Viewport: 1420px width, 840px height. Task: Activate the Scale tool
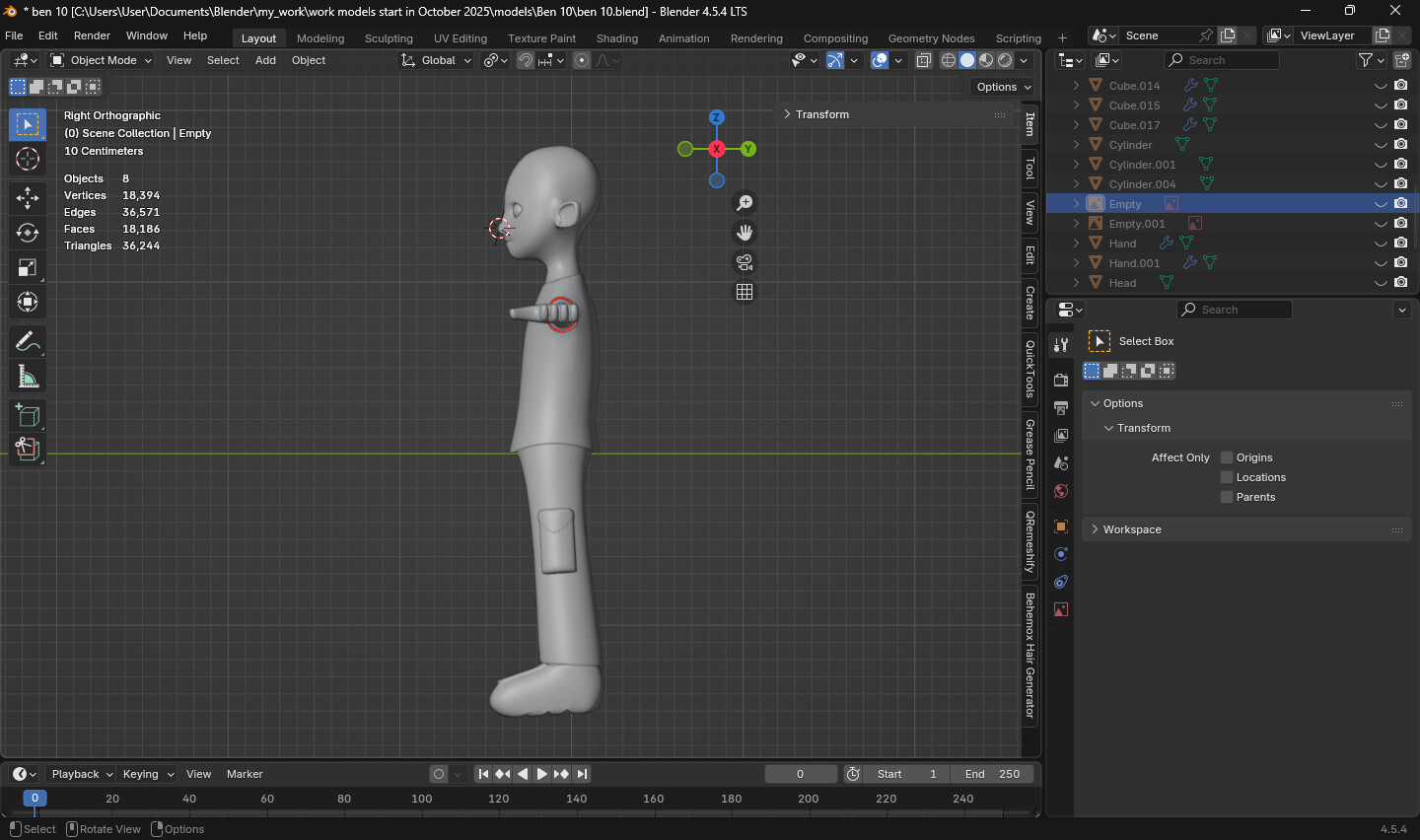(x=28, y=267)
